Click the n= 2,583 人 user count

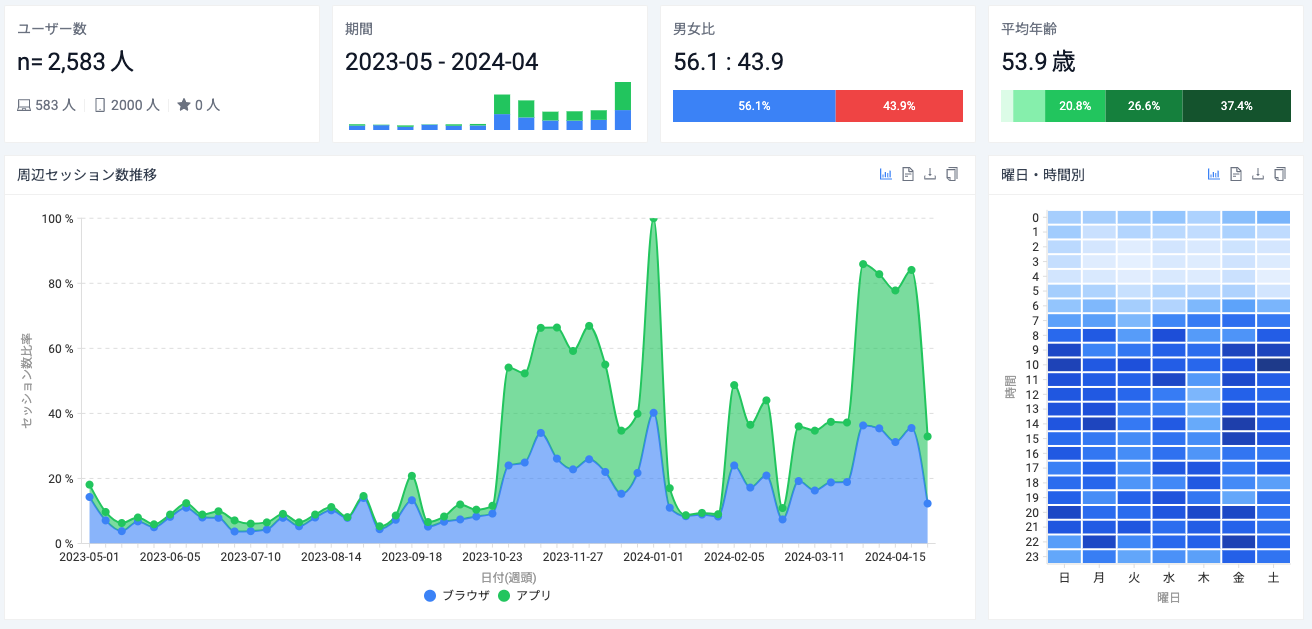pyautogui.click(x=76, y=62)
